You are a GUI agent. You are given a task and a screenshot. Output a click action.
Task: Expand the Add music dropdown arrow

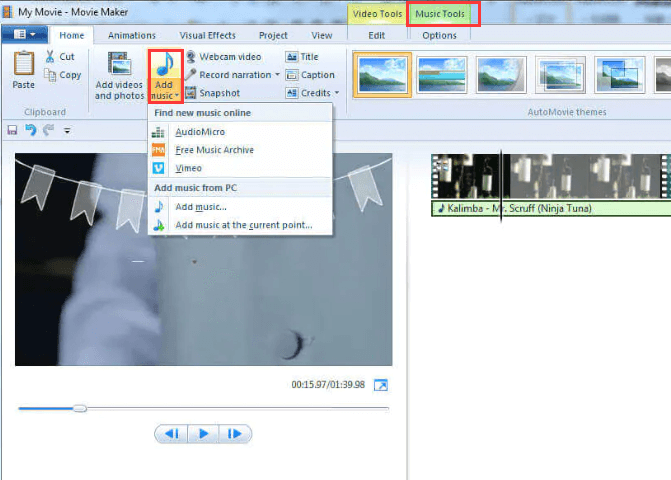click(x=177, y=96)
